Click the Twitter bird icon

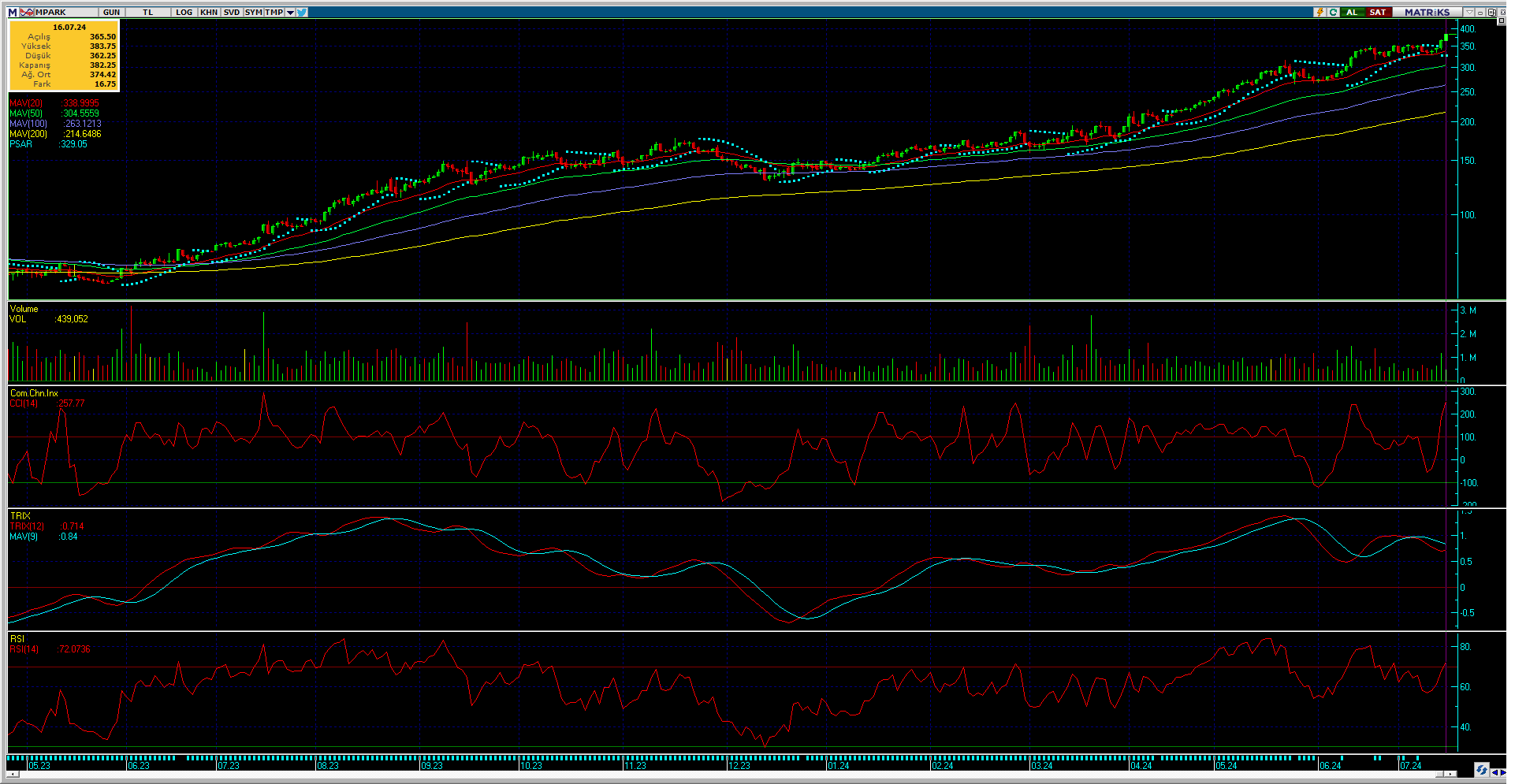point(302,12)
